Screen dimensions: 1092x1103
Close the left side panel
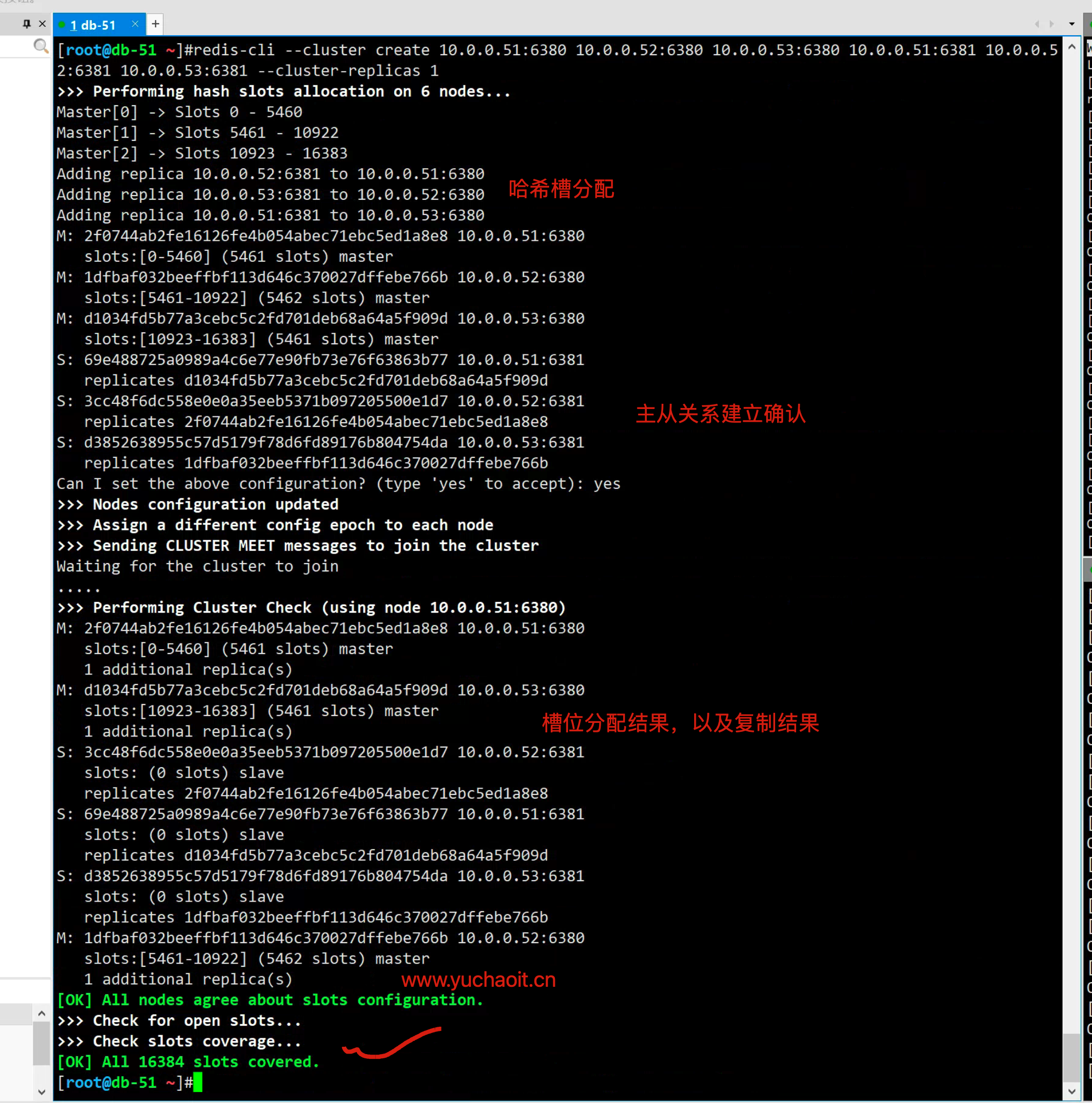point(42,24)
